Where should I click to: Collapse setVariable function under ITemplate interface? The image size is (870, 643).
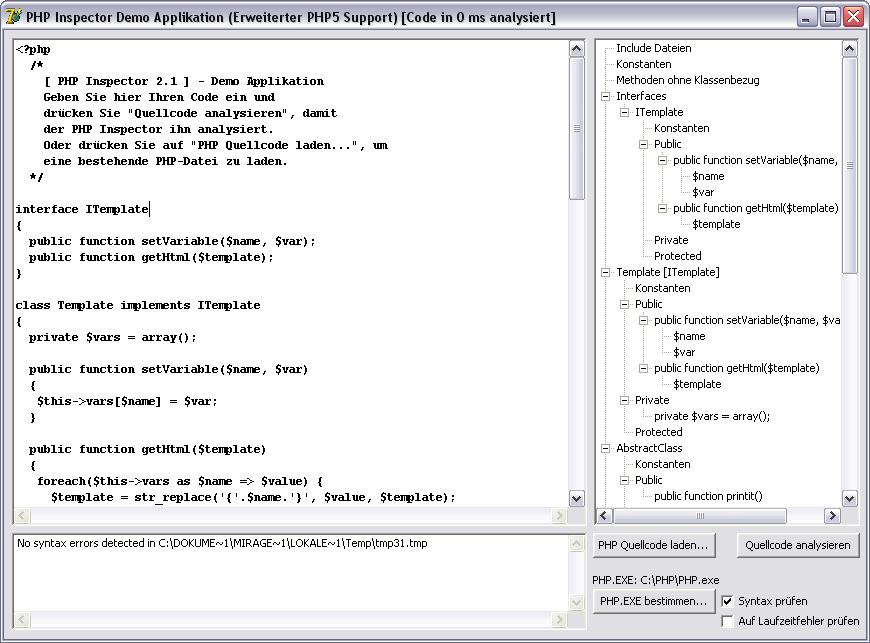[x=662, y=160]
